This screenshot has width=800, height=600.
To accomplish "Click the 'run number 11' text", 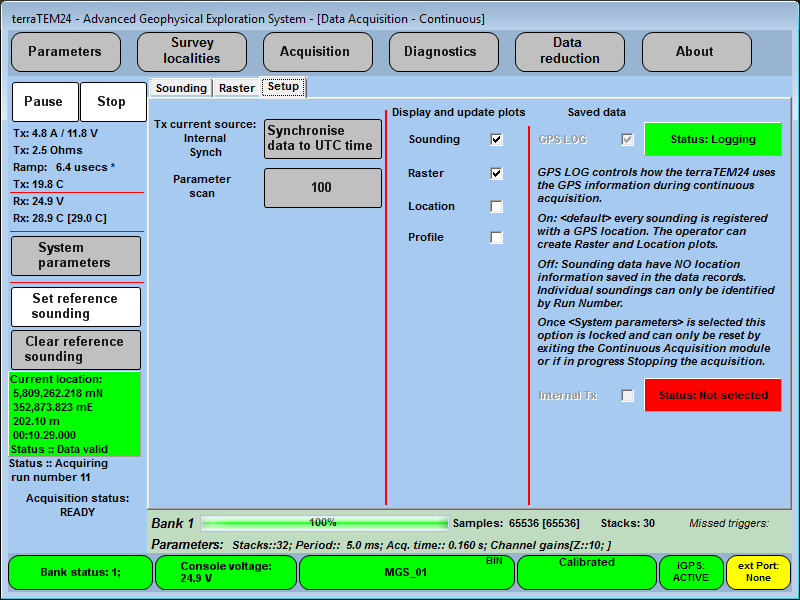I will [51, 478].
